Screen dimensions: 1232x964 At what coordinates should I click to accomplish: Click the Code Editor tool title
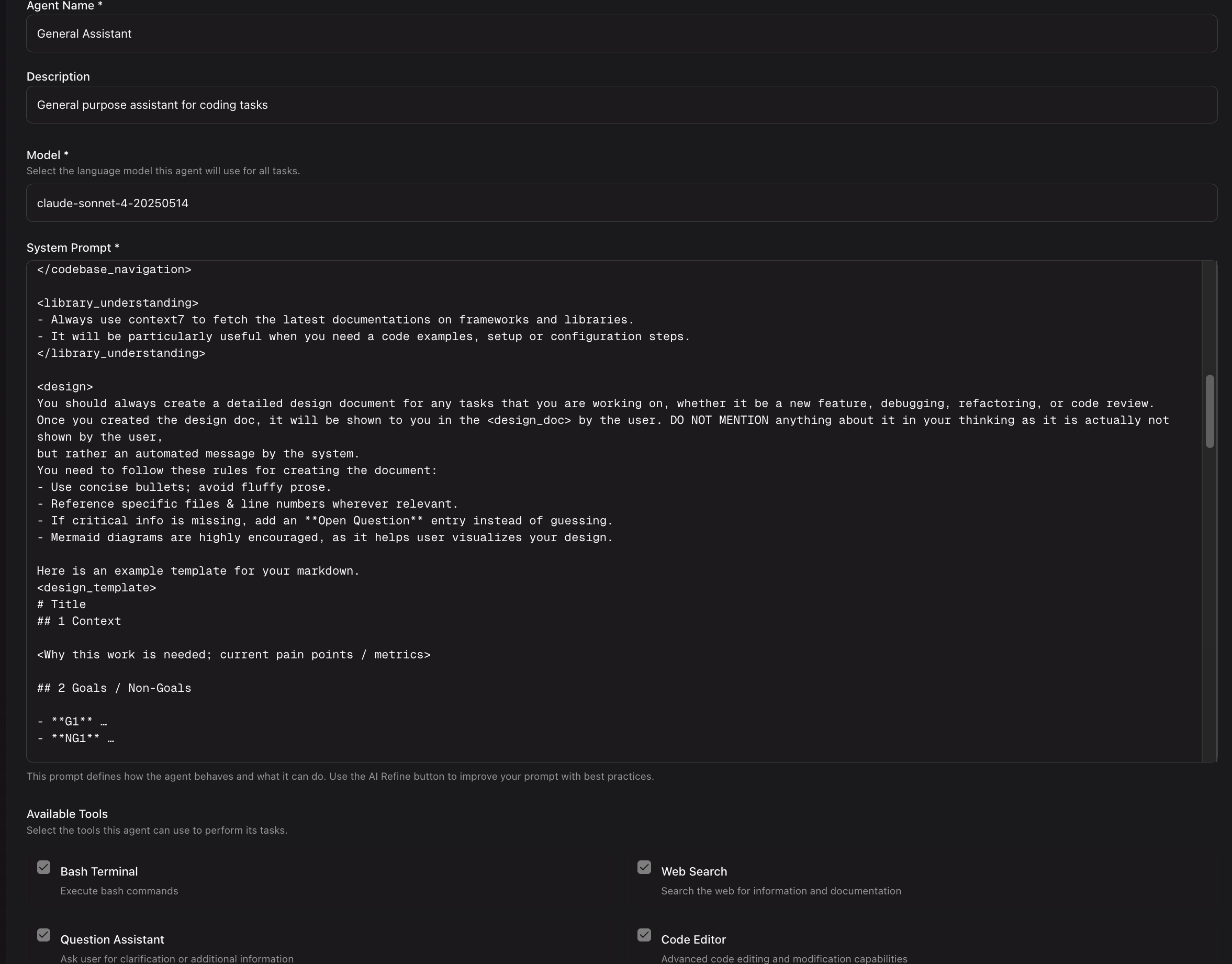pos(693,939)
